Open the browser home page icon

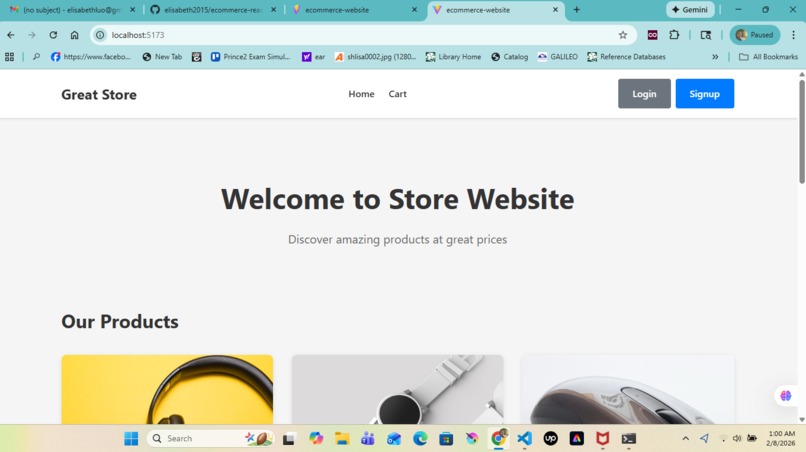[75, 35]
